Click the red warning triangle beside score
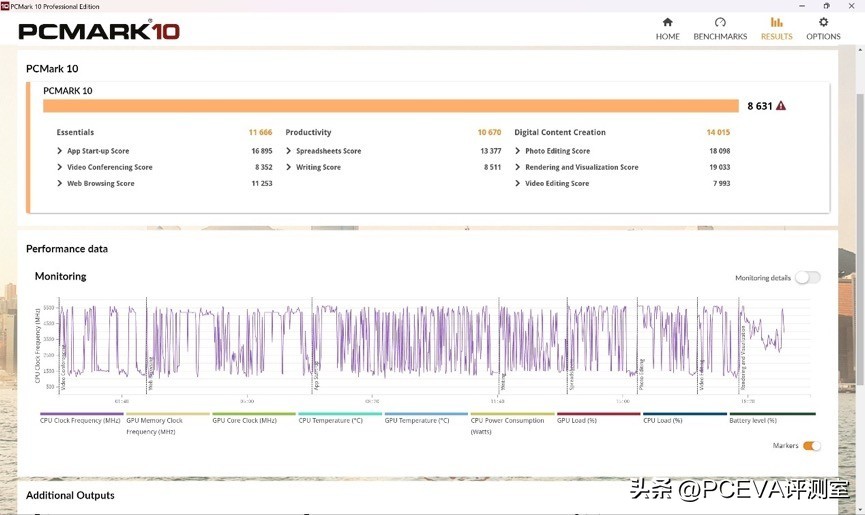 [781, 105]
